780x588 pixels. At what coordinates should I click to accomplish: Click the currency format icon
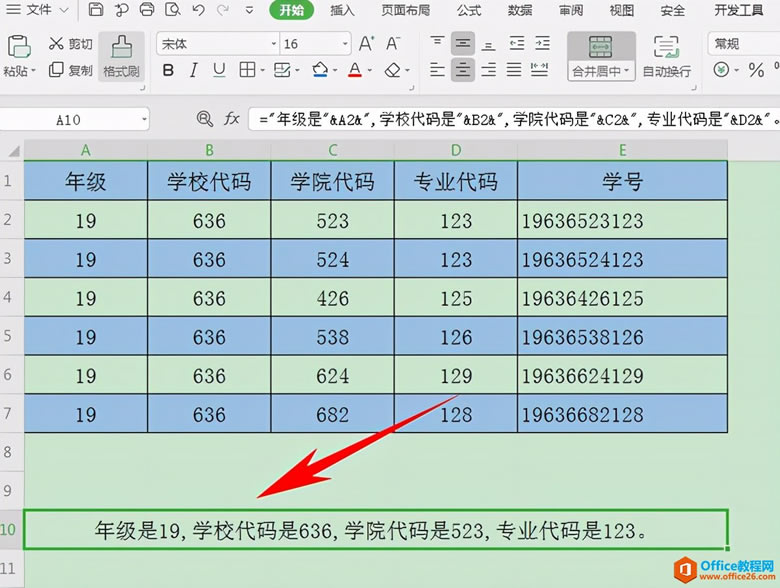pyautogui.click(x=721, y=70)
